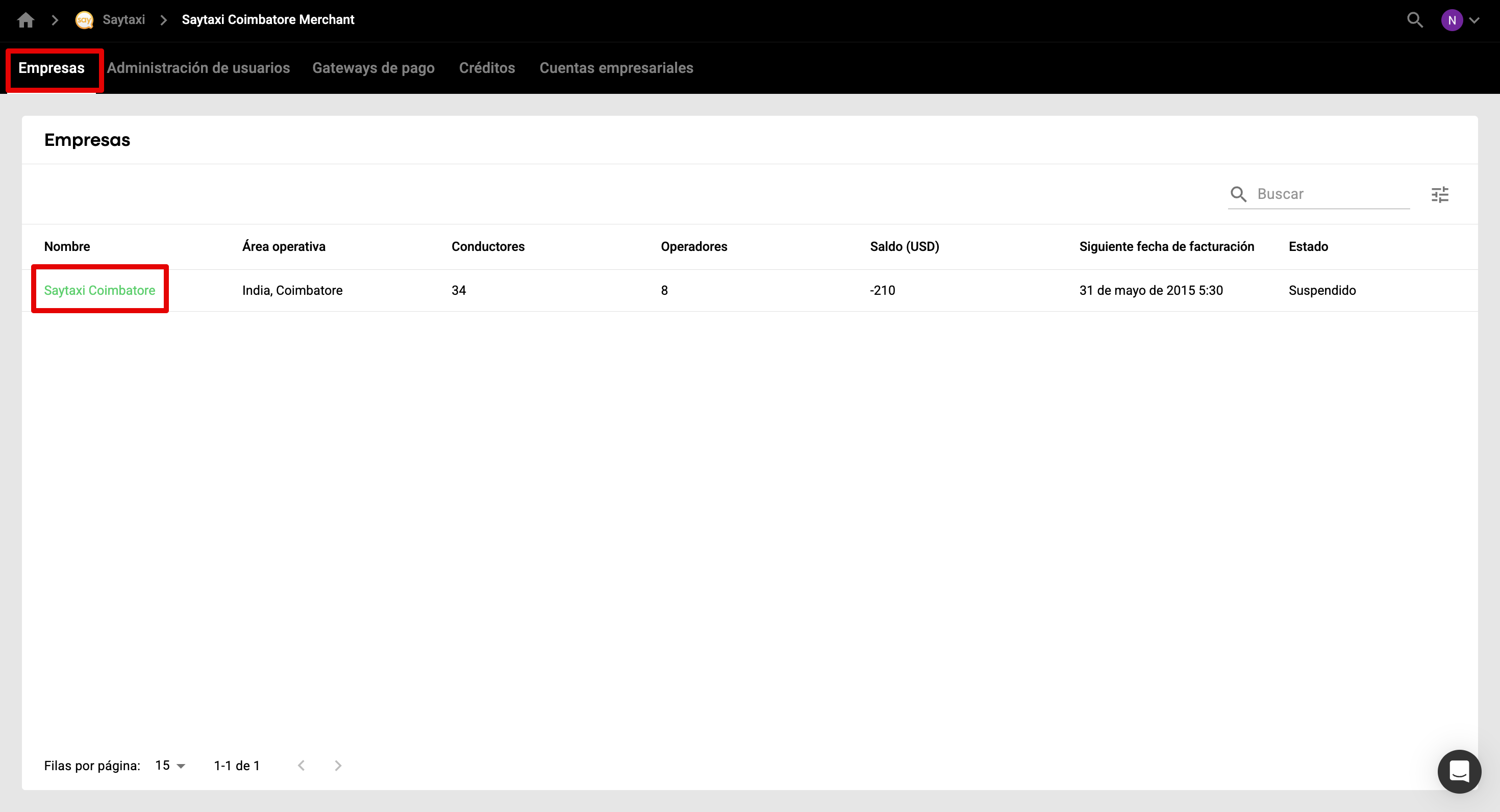
Task: Sort by Conductores column header
Action: click(488, 247)
